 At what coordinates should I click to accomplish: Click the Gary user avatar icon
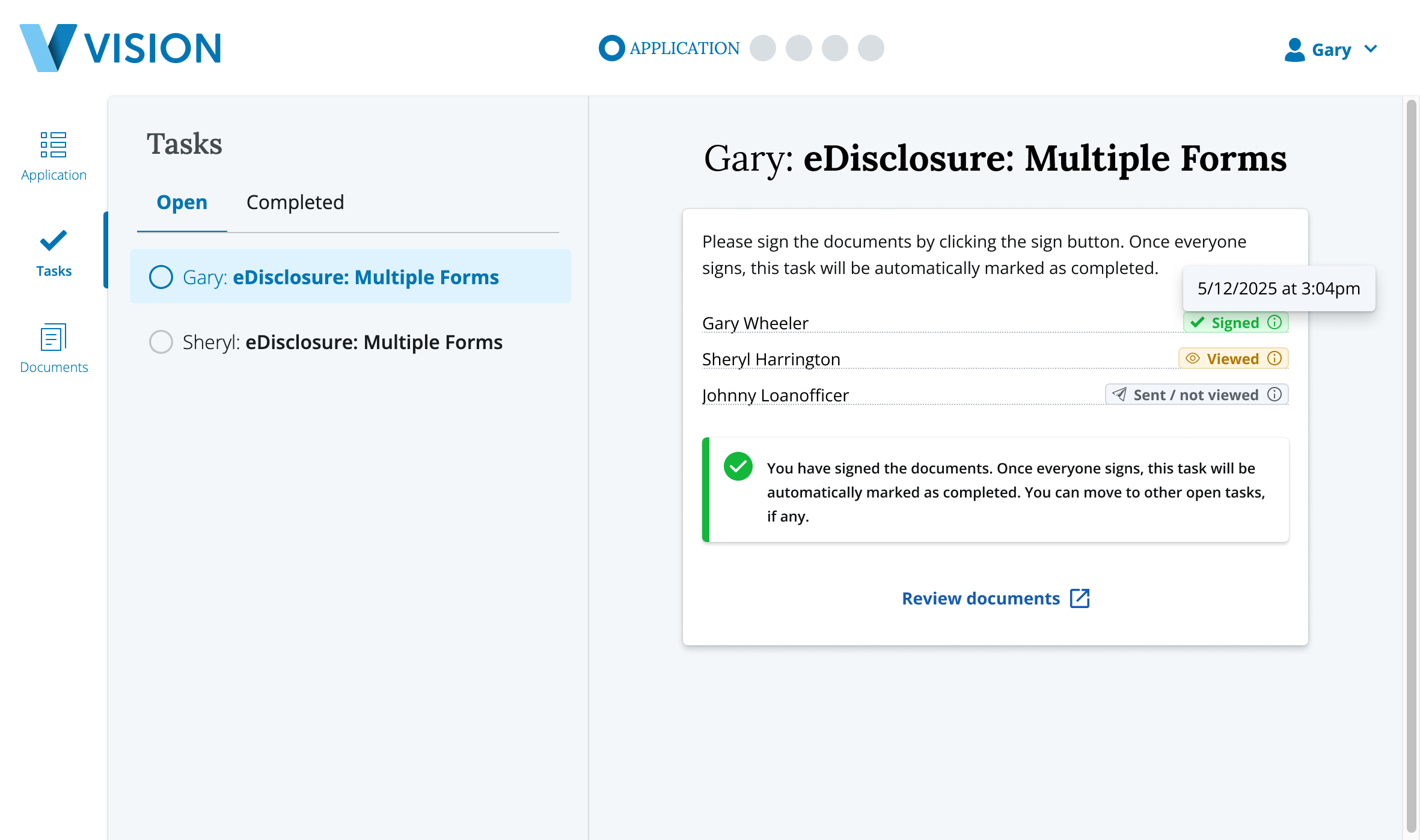tap(1294, 49)
